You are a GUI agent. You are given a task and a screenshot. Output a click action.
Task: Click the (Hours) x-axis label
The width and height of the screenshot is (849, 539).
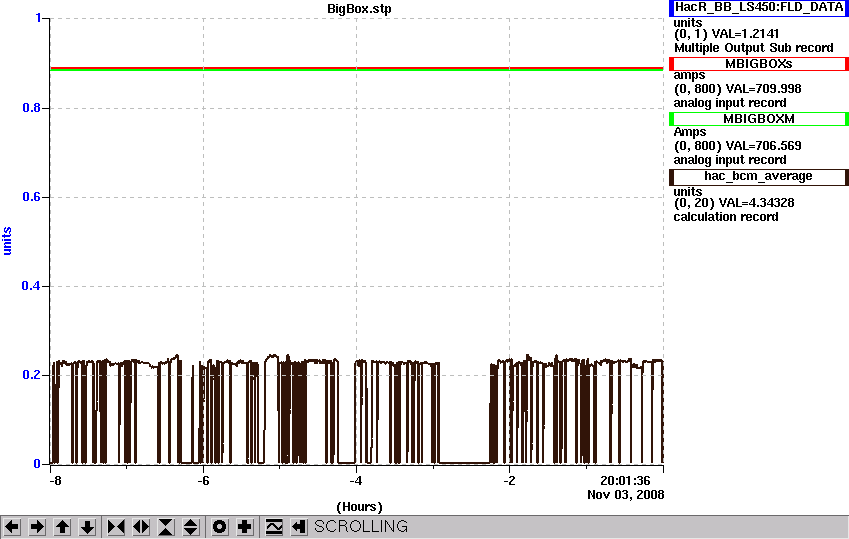[x=359, y=507]
